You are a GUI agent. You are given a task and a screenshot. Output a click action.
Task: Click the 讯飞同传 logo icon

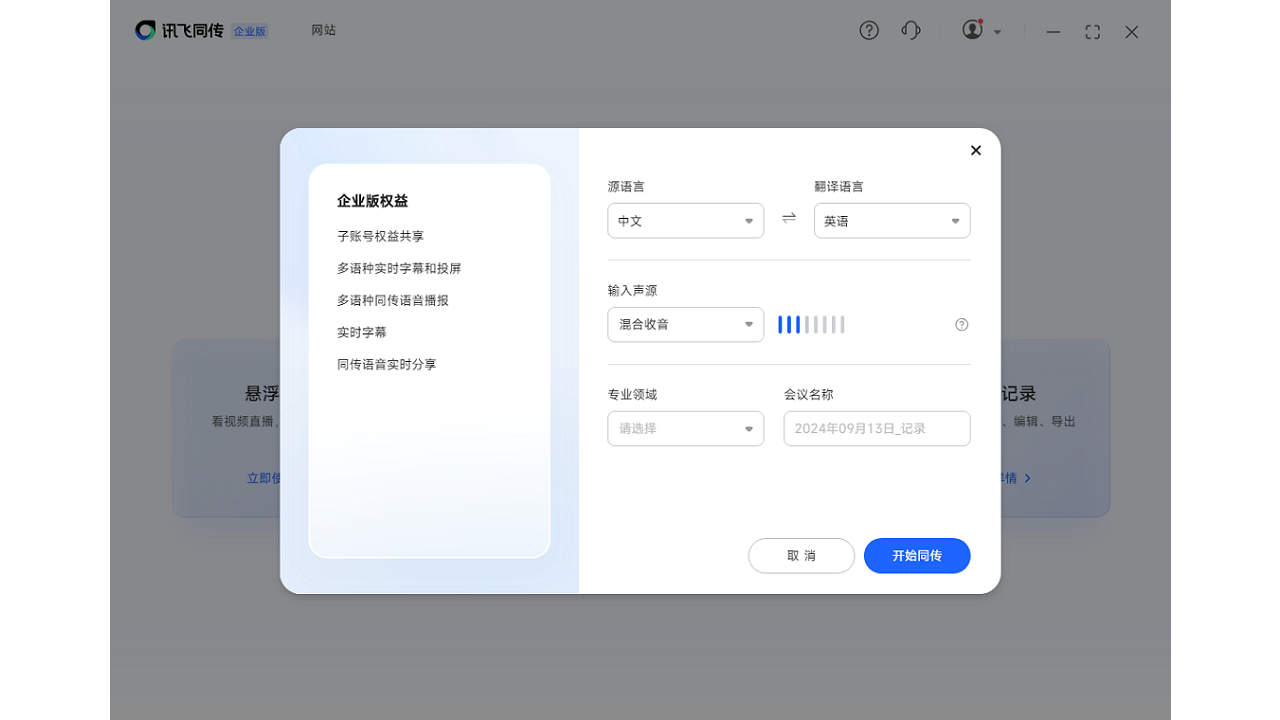(x=144, y=30)
